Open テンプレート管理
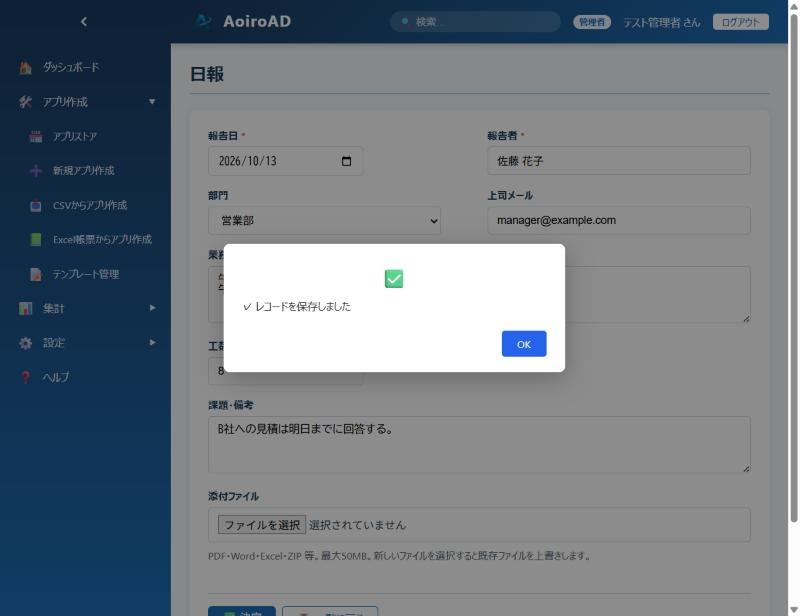 (85, 274)
